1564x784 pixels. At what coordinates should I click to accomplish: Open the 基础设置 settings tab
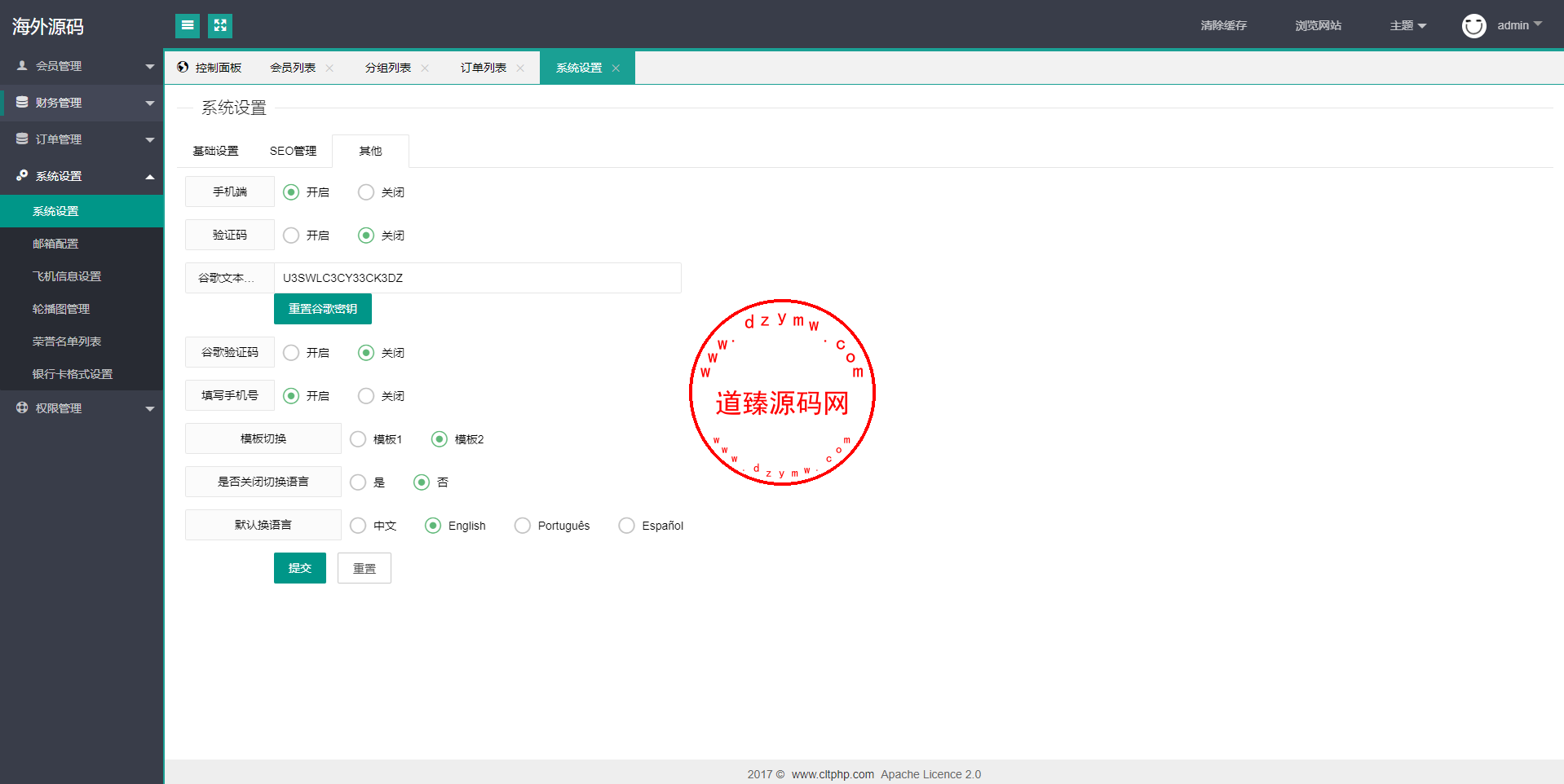point(215,151)
